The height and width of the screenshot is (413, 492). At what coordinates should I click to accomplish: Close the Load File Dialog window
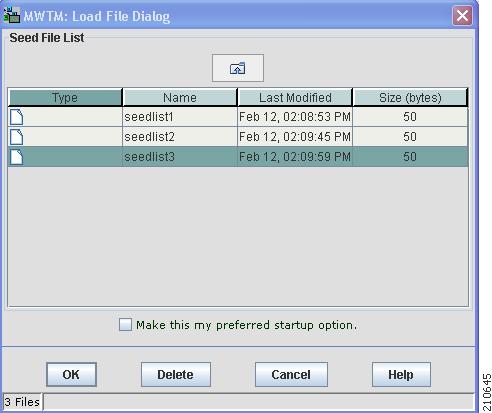coord(462,15)
